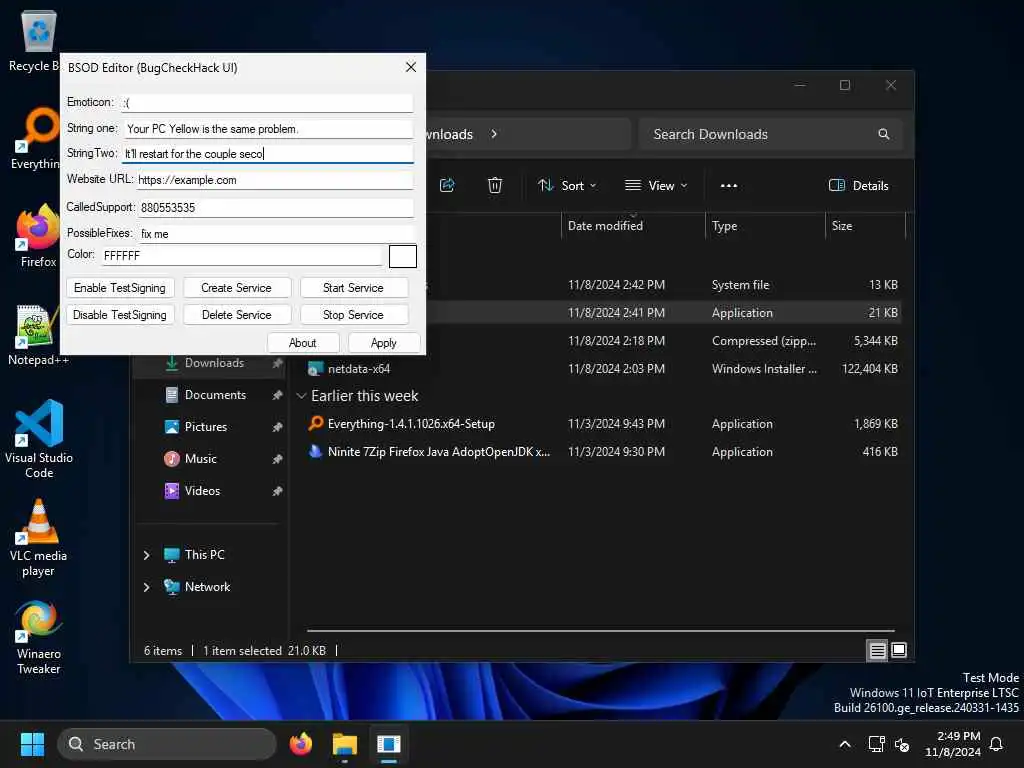Open Notepad++ desktop shortcut
Viewport: 1024px width, 768px height.
tap(38, 334)
